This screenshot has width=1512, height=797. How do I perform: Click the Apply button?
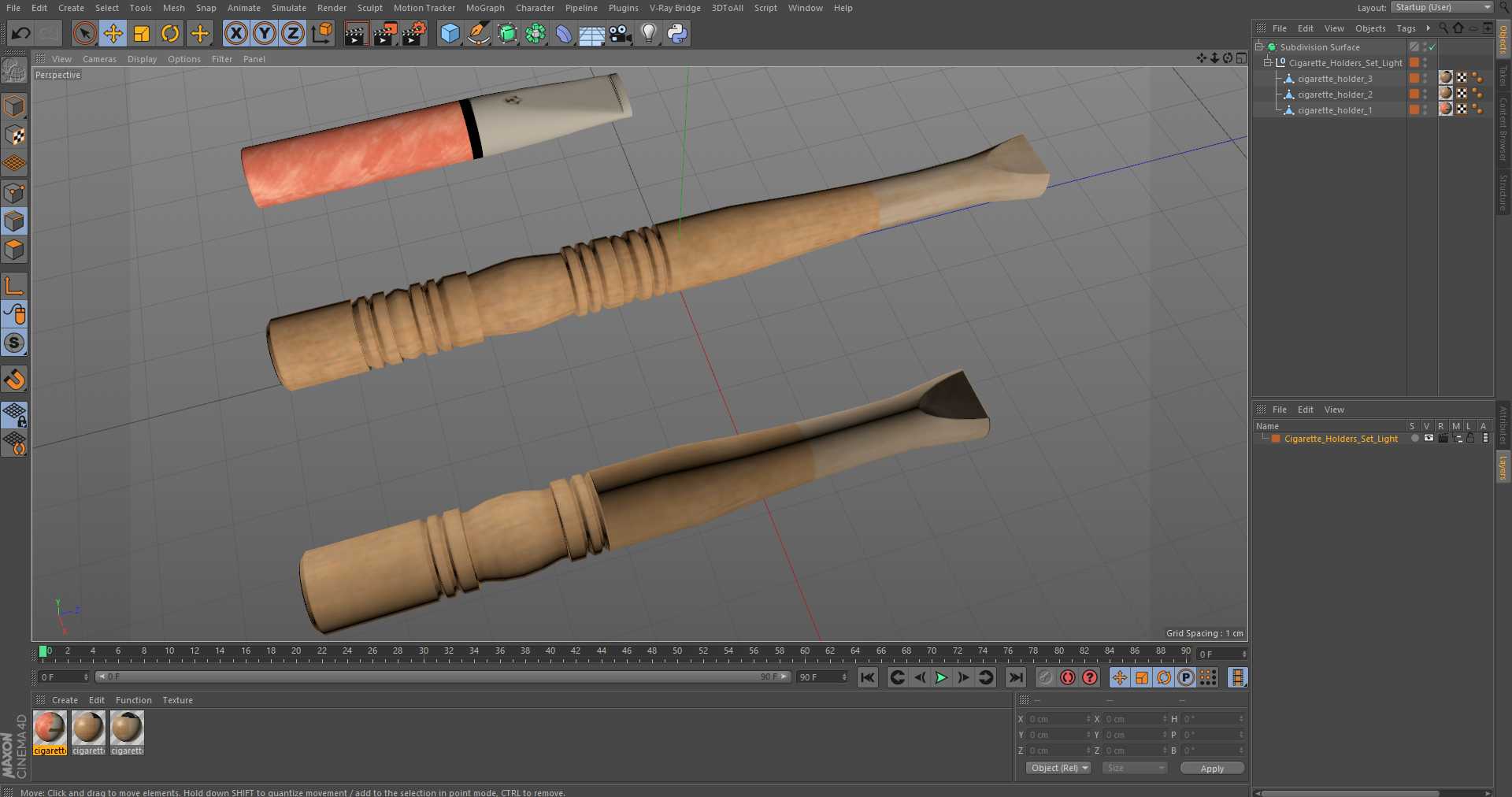[1212, 769]
